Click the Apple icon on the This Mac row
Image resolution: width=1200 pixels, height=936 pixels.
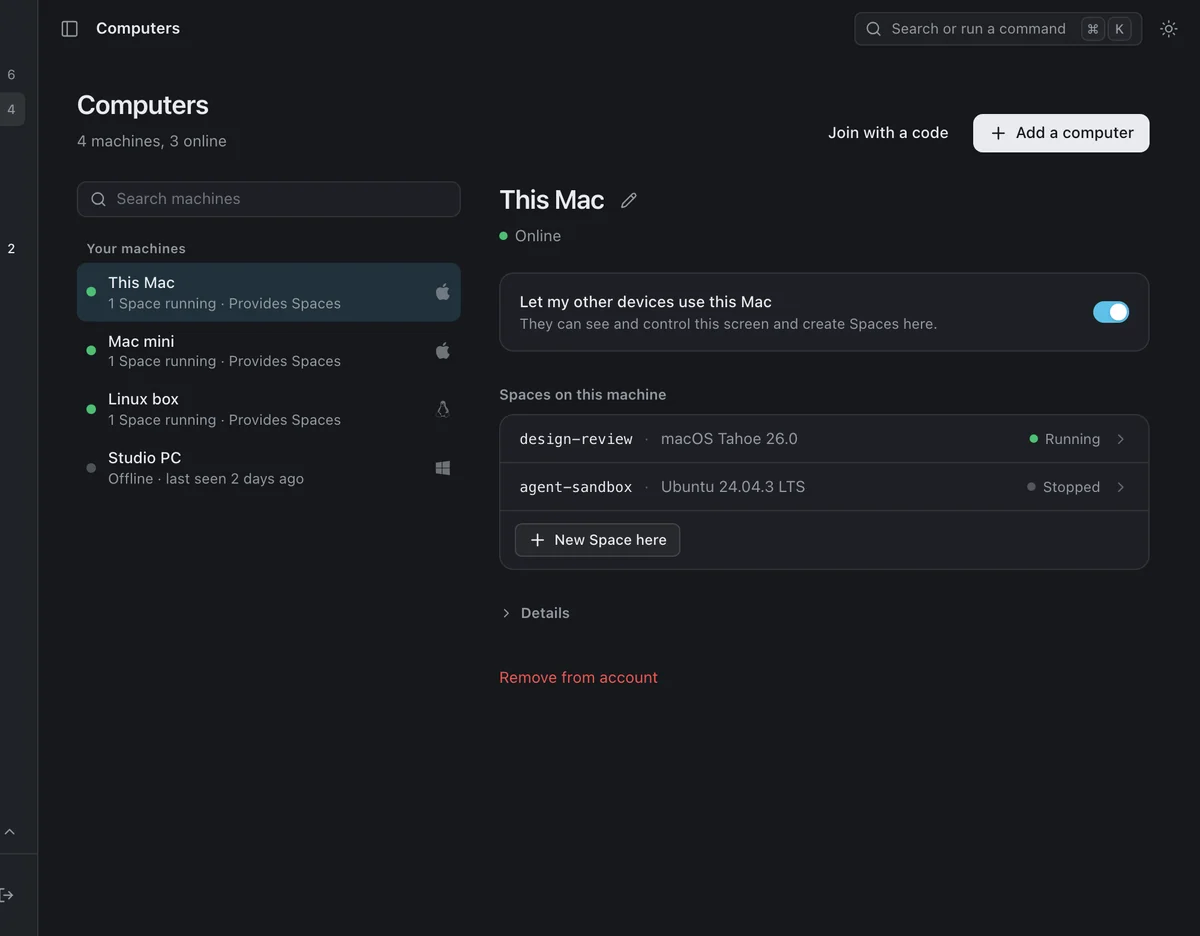pyautogui.click(x=443, y=292)
